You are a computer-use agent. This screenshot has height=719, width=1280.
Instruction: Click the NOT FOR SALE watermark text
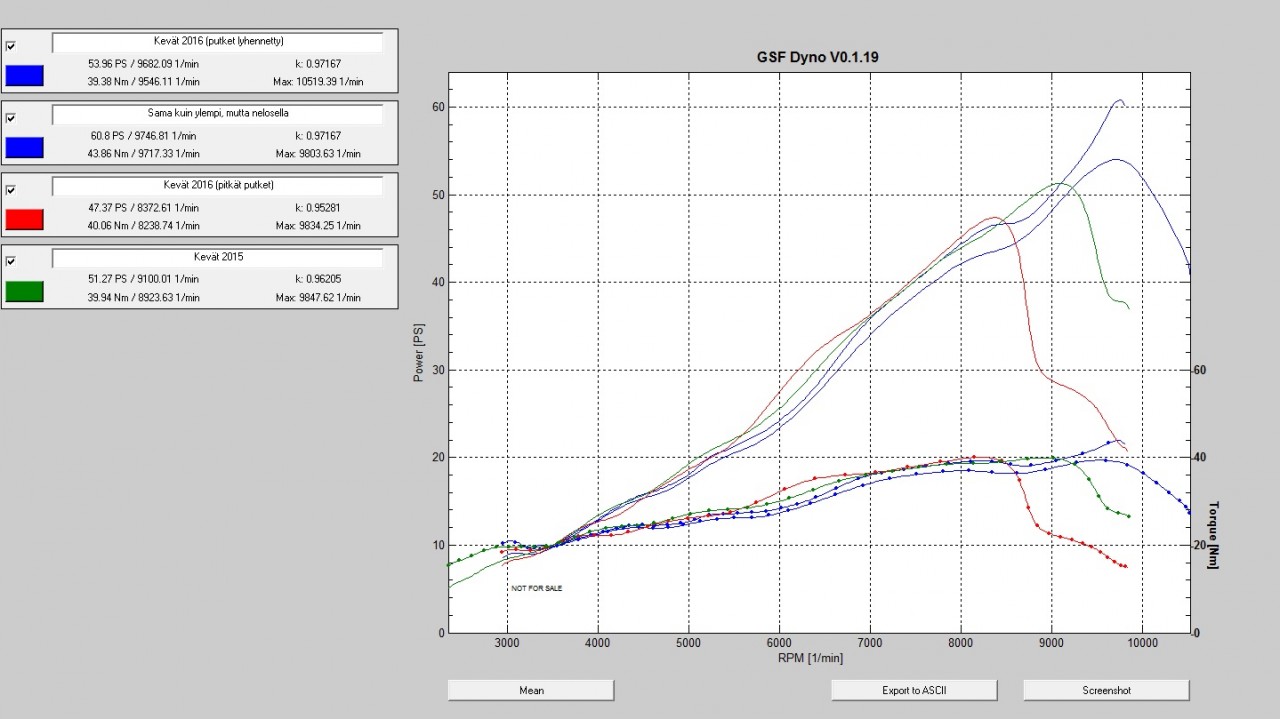click(537, 588)
